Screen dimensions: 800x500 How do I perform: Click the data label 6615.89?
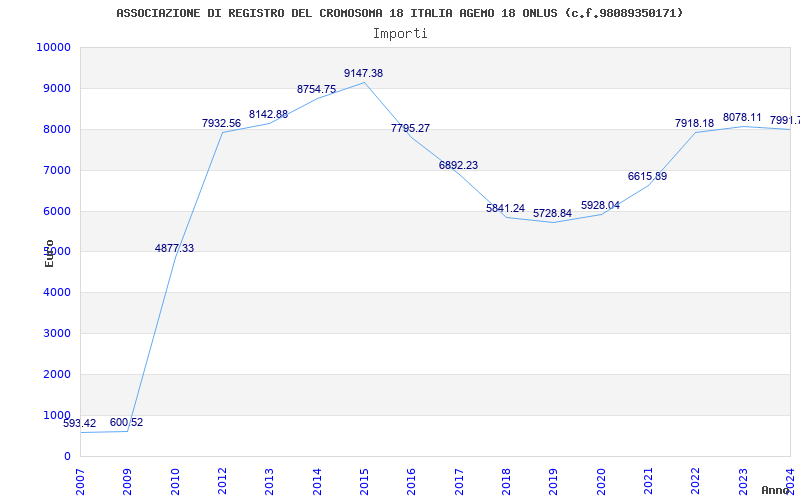pos(647,177)
